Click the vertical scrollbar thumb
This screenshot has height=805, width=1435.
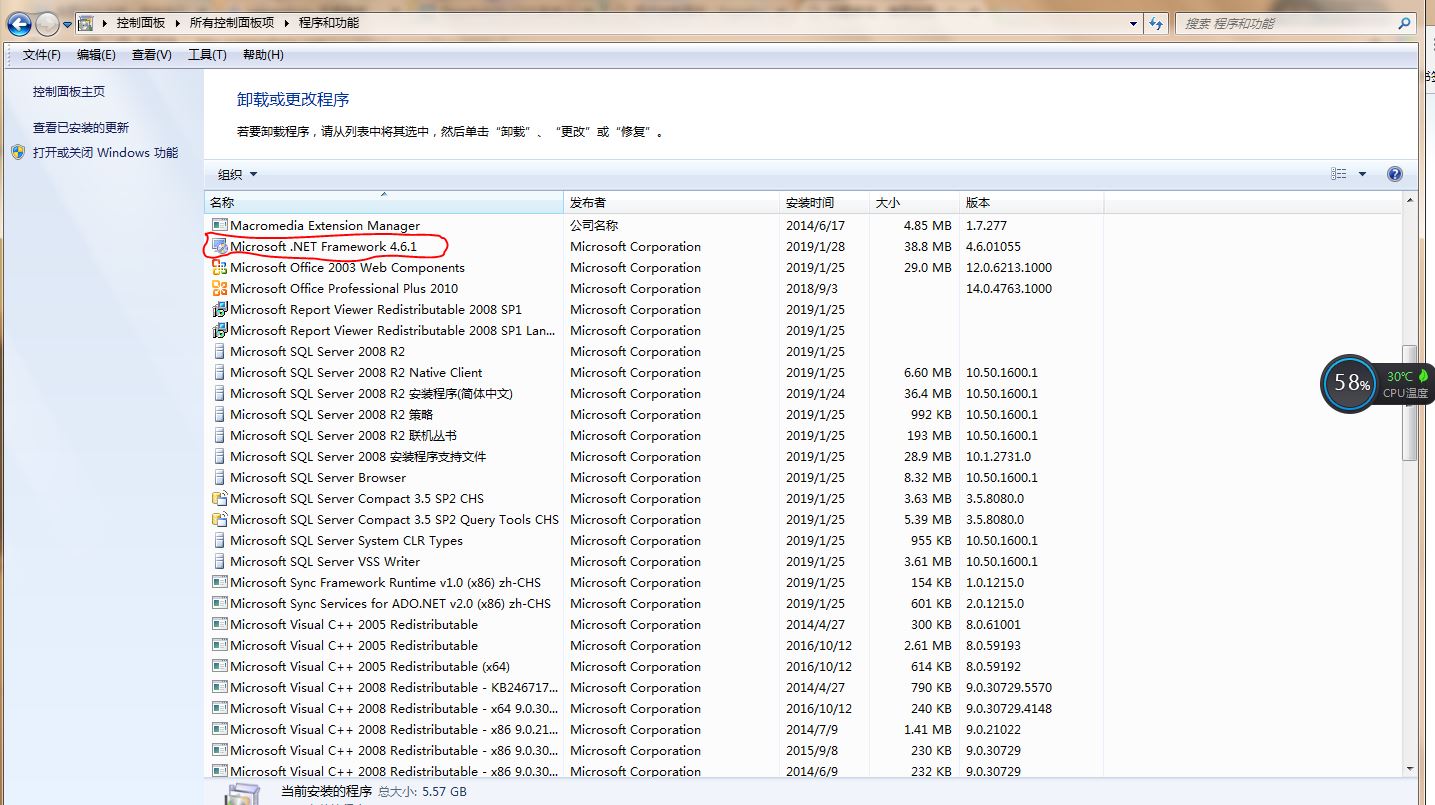1410,402
